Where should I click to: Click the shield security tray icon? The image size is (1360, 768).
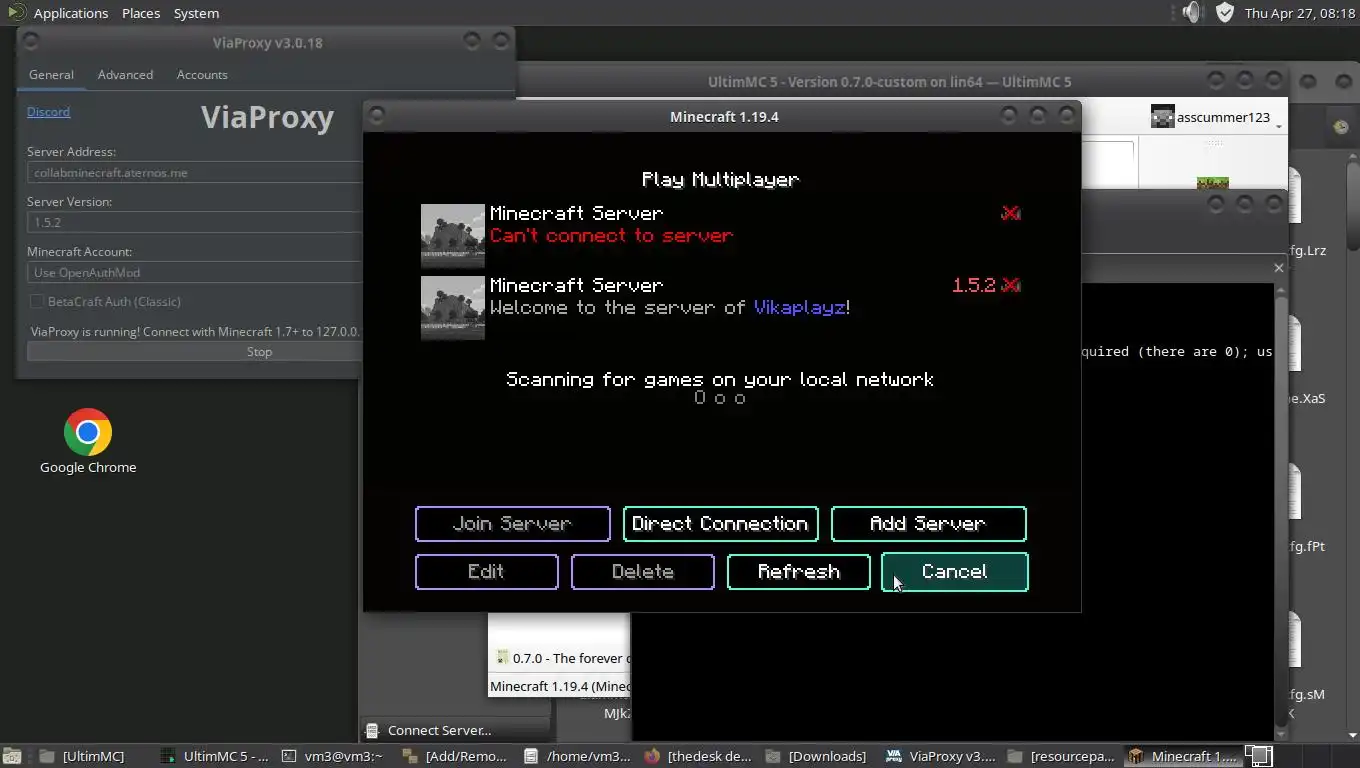click(x=1225, y=12)
